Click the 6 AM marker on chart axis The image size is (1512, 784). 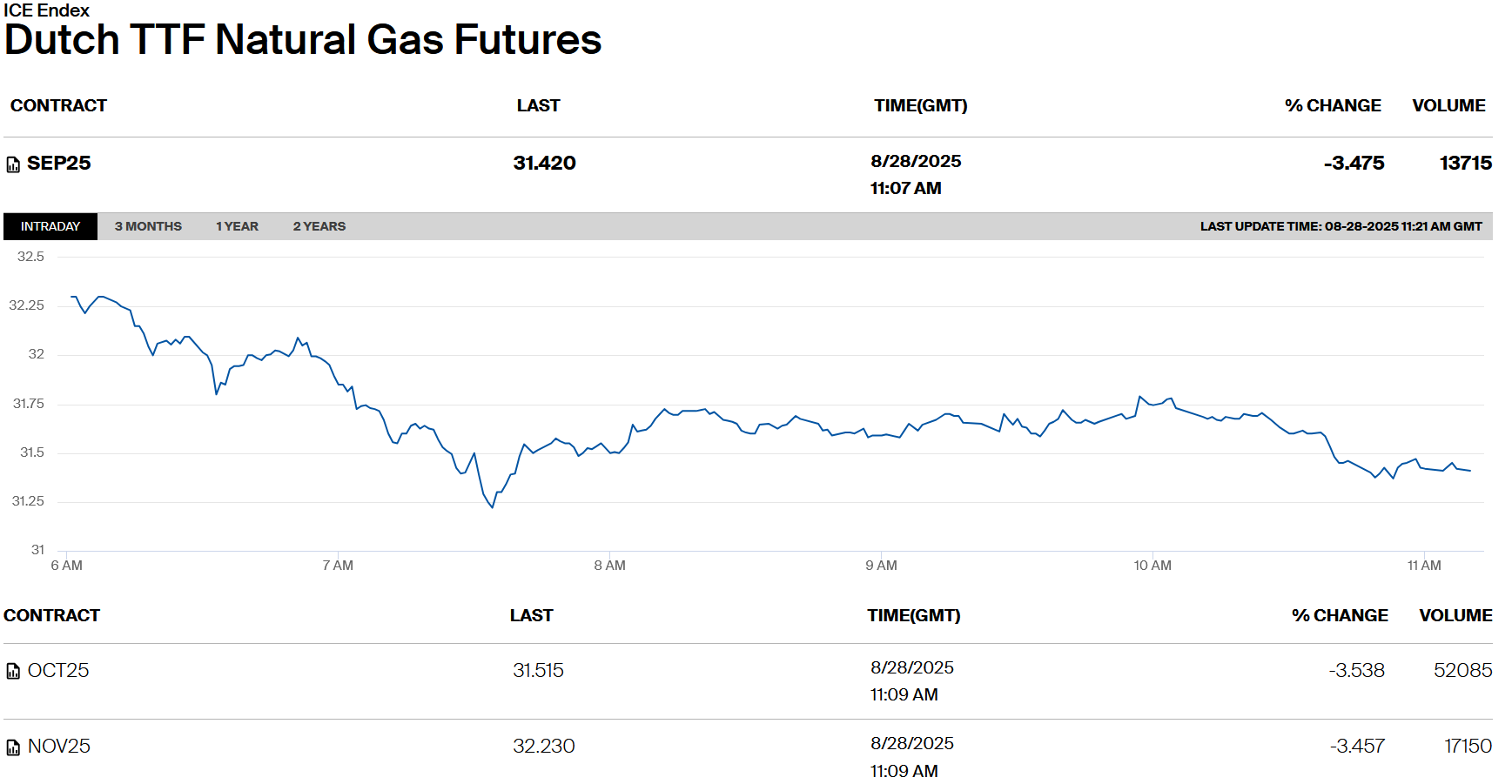point(67,566)
